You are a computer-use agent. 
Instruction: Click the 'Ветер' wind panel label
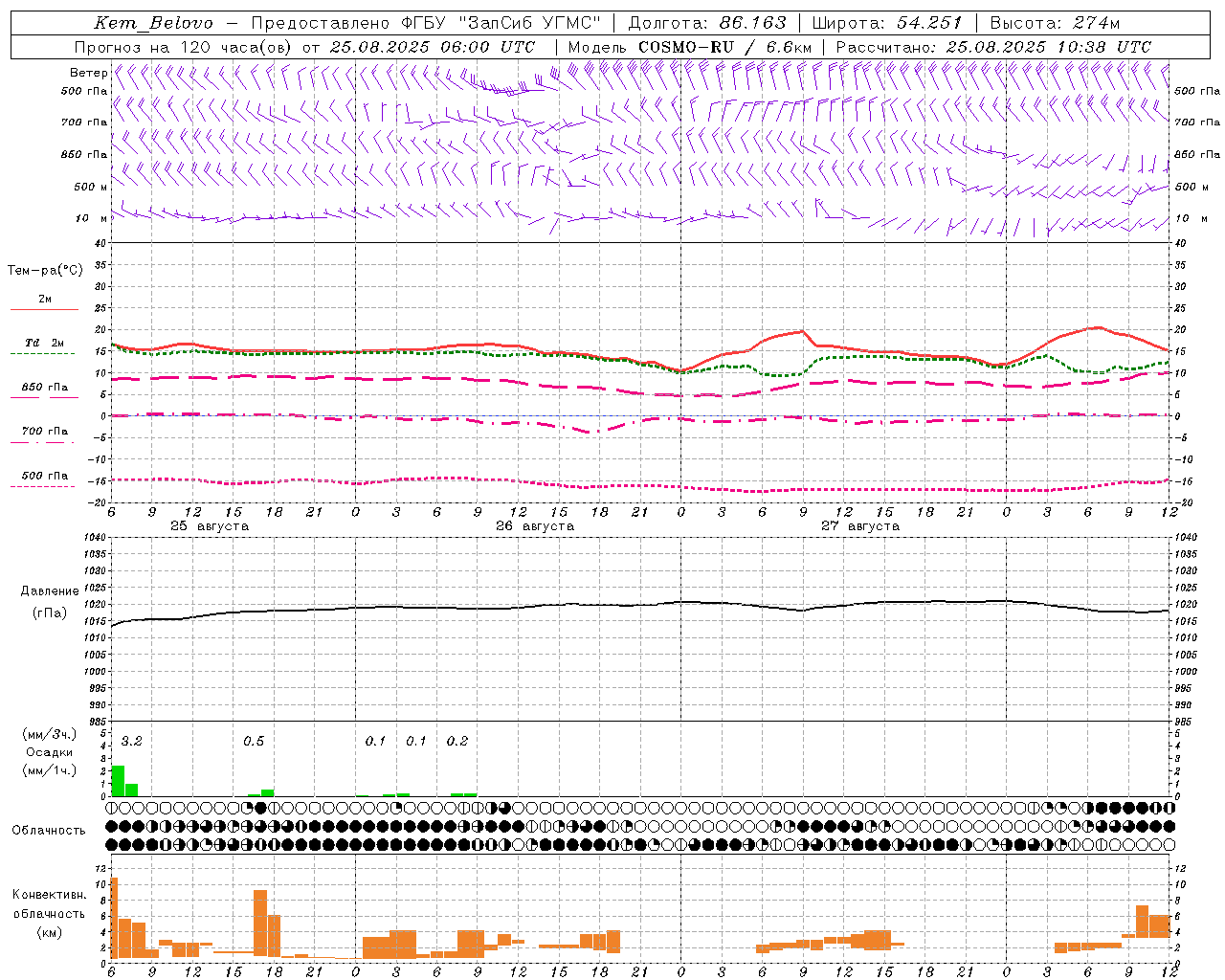coord(88,73)
